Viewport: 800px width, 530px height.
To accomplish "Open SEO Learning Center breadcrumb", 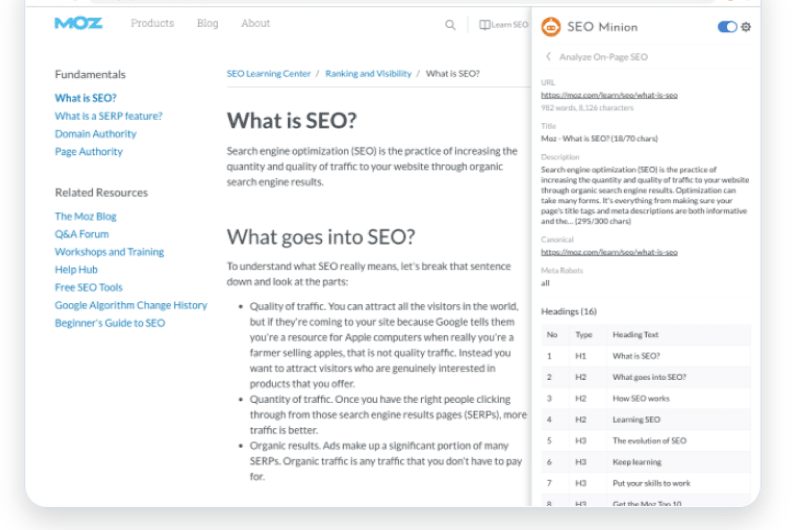I will (268, 73).
